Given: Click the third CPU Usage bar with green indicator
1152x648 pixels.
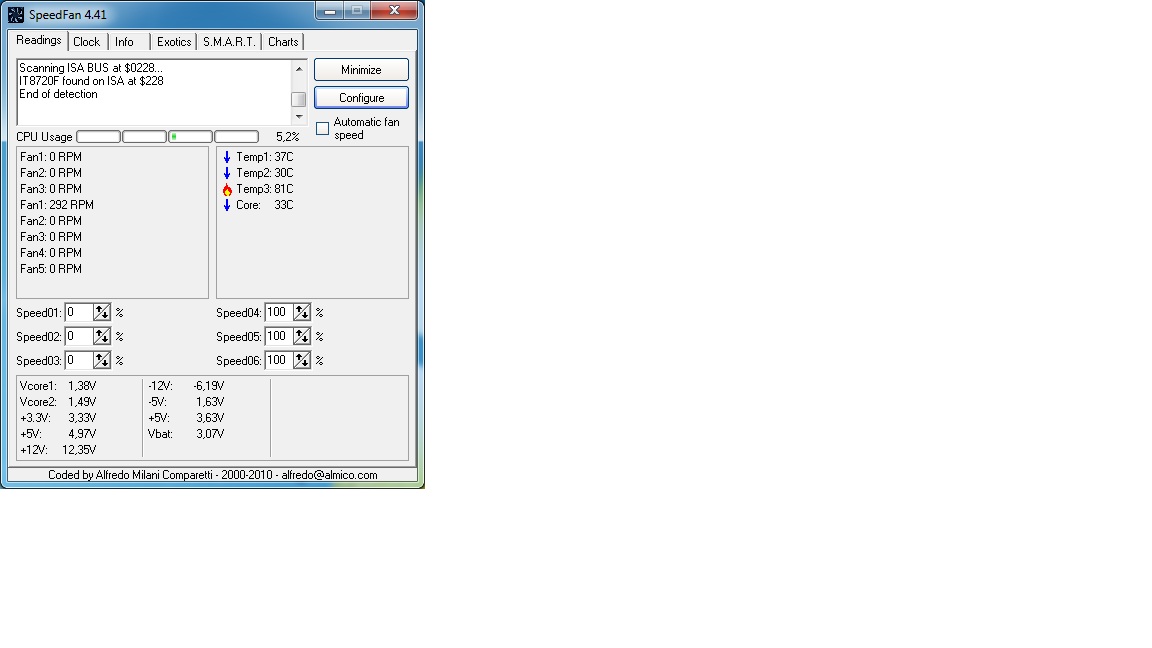Looking at the screenshot, I should (190, 137).
